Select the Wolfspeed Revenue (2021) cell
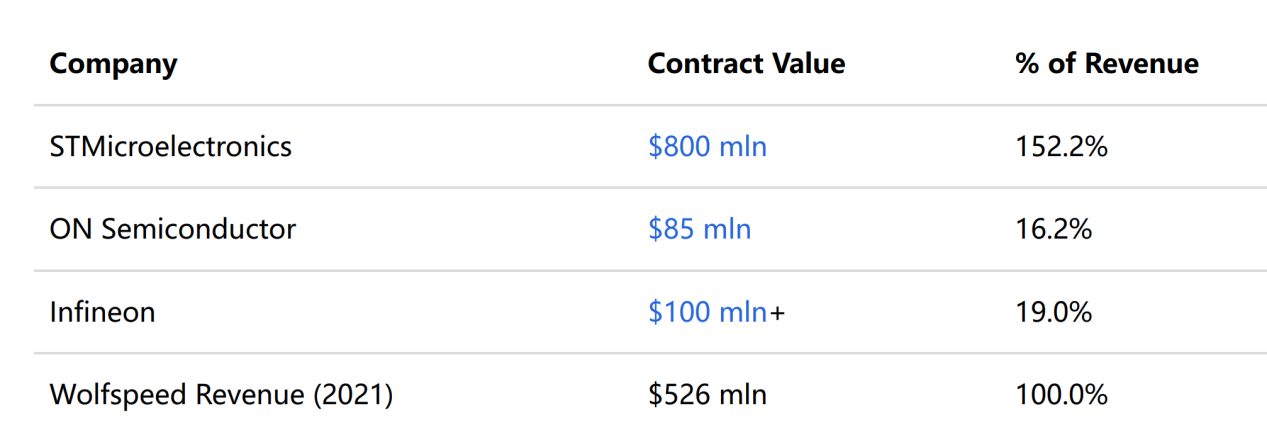 point(221,395)
